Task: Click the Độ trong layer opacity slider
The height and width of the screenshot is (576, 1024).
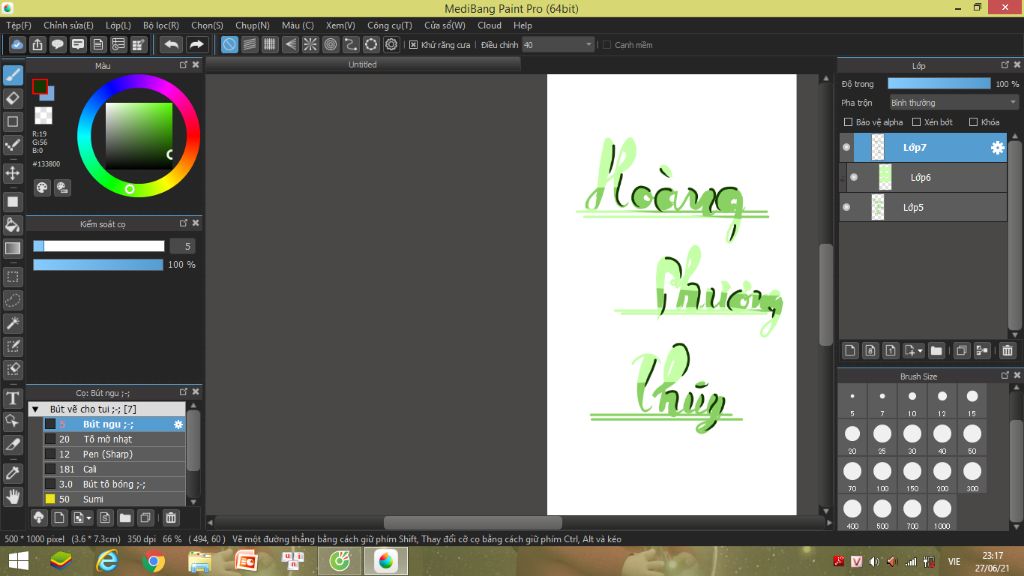Action: coord(938,84)
